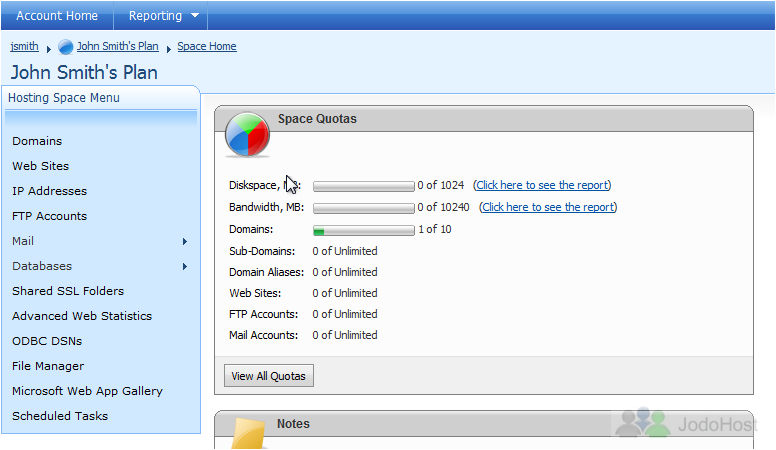
Task: Click the Domain Aliases quota label
Action: point(266,272)
